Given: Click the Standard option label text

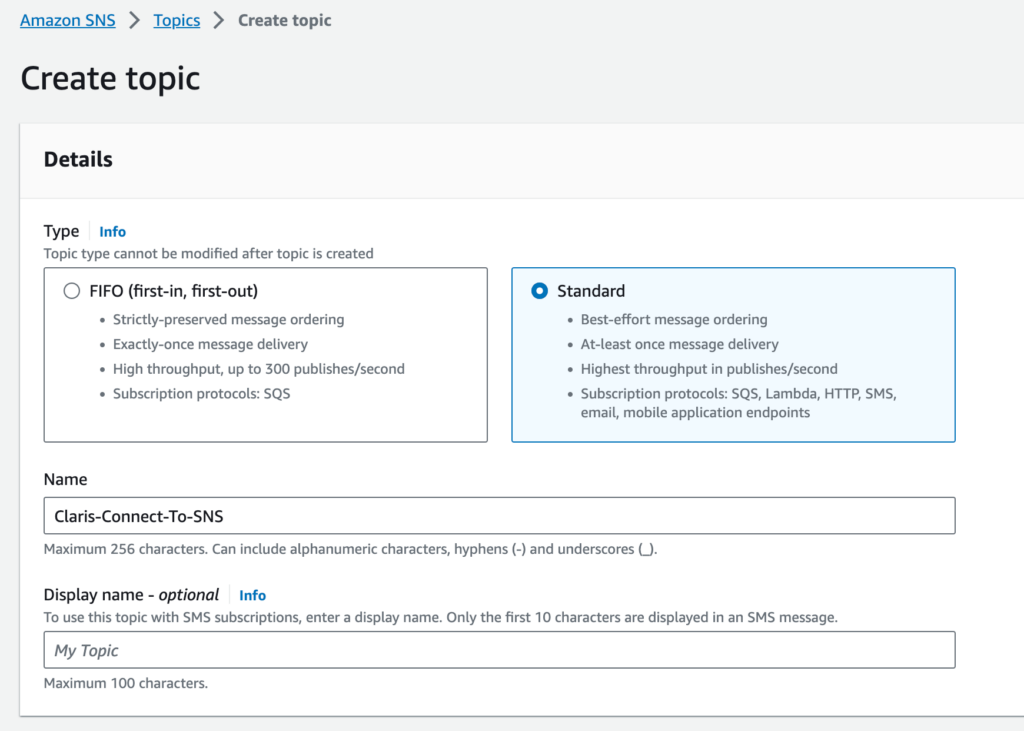Looking at the screenshot, I should pos(590,291).
